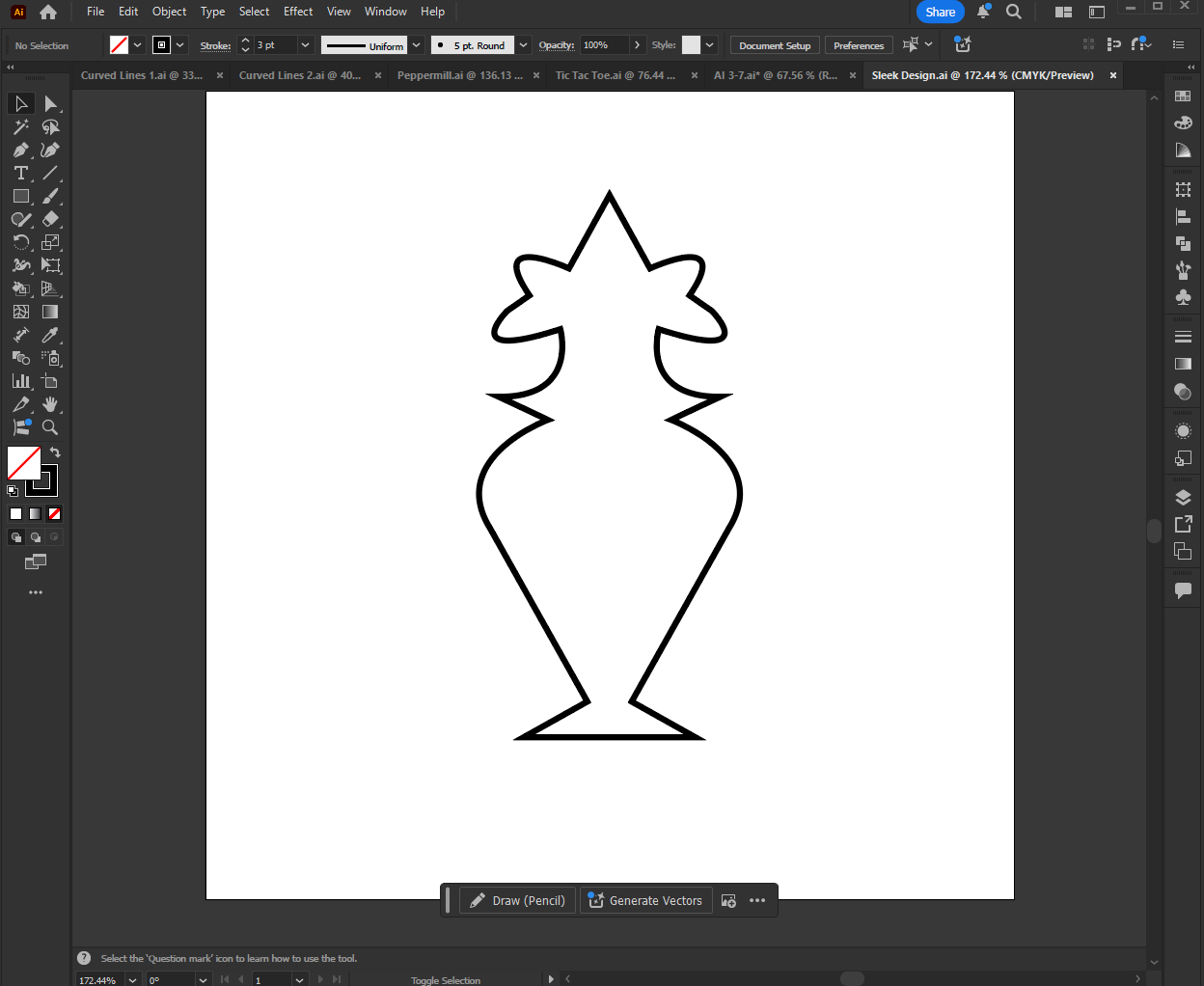1204x986 pixels.
Task: Open the Layers panel icon
Action: pos(1183,496)
